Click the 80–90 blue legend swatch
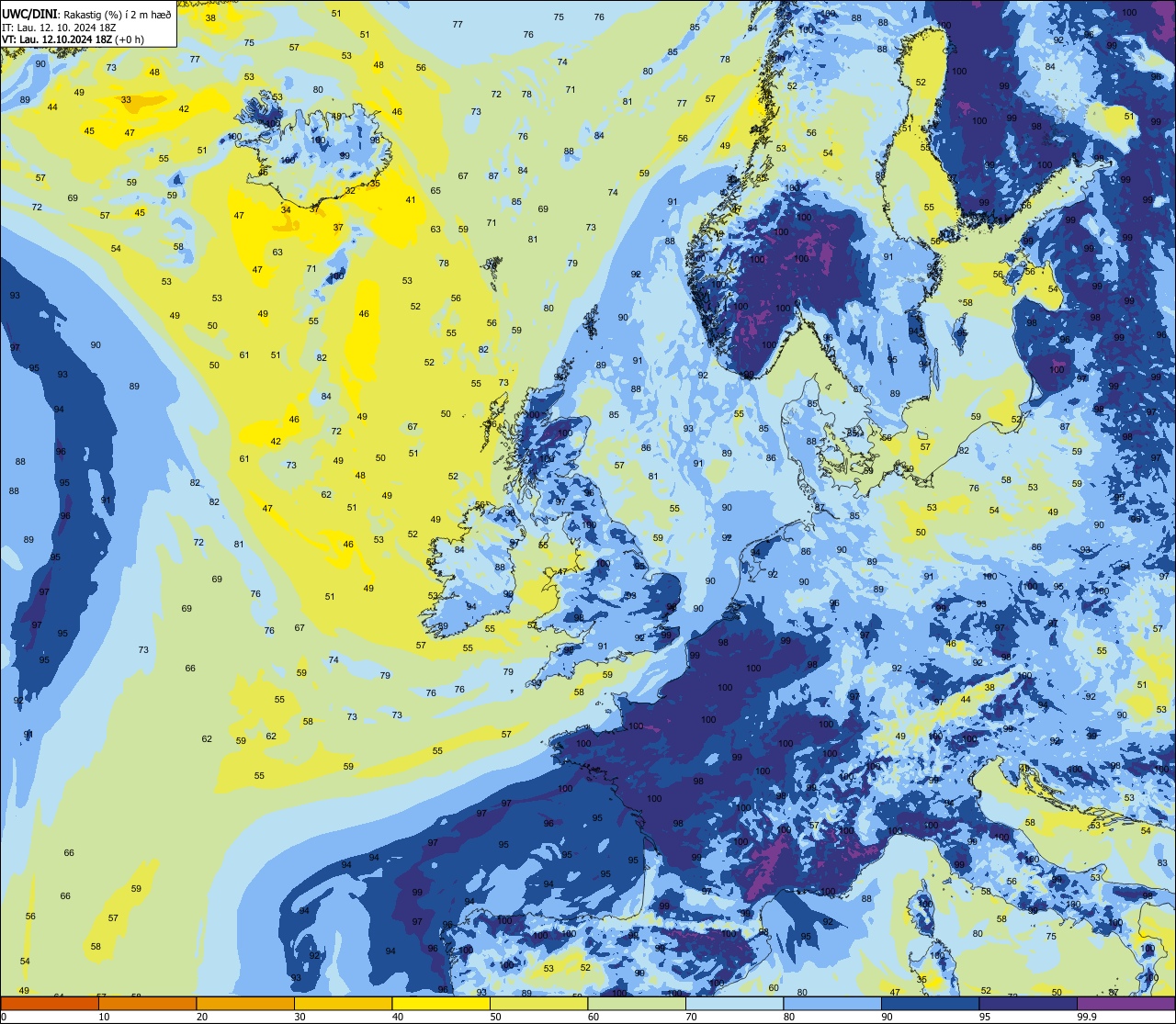This screenshot has width=1176, height=1024. (x=832, y=1003)
